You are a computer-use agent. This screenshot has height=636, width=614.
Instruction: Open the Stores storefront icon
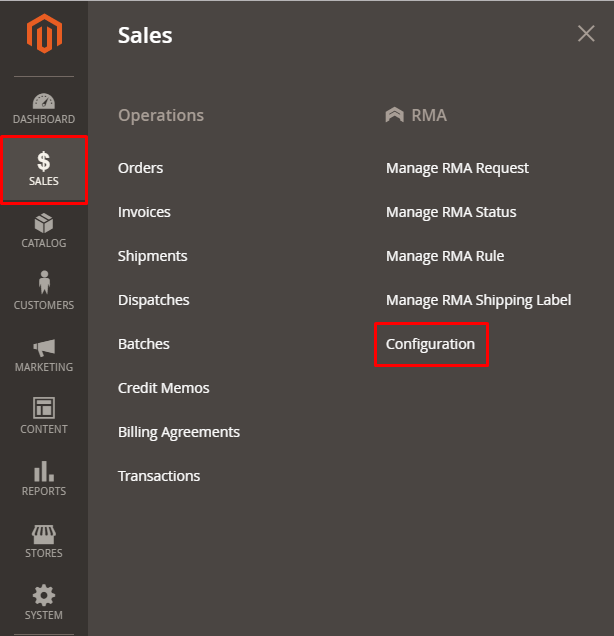[44, 533]
